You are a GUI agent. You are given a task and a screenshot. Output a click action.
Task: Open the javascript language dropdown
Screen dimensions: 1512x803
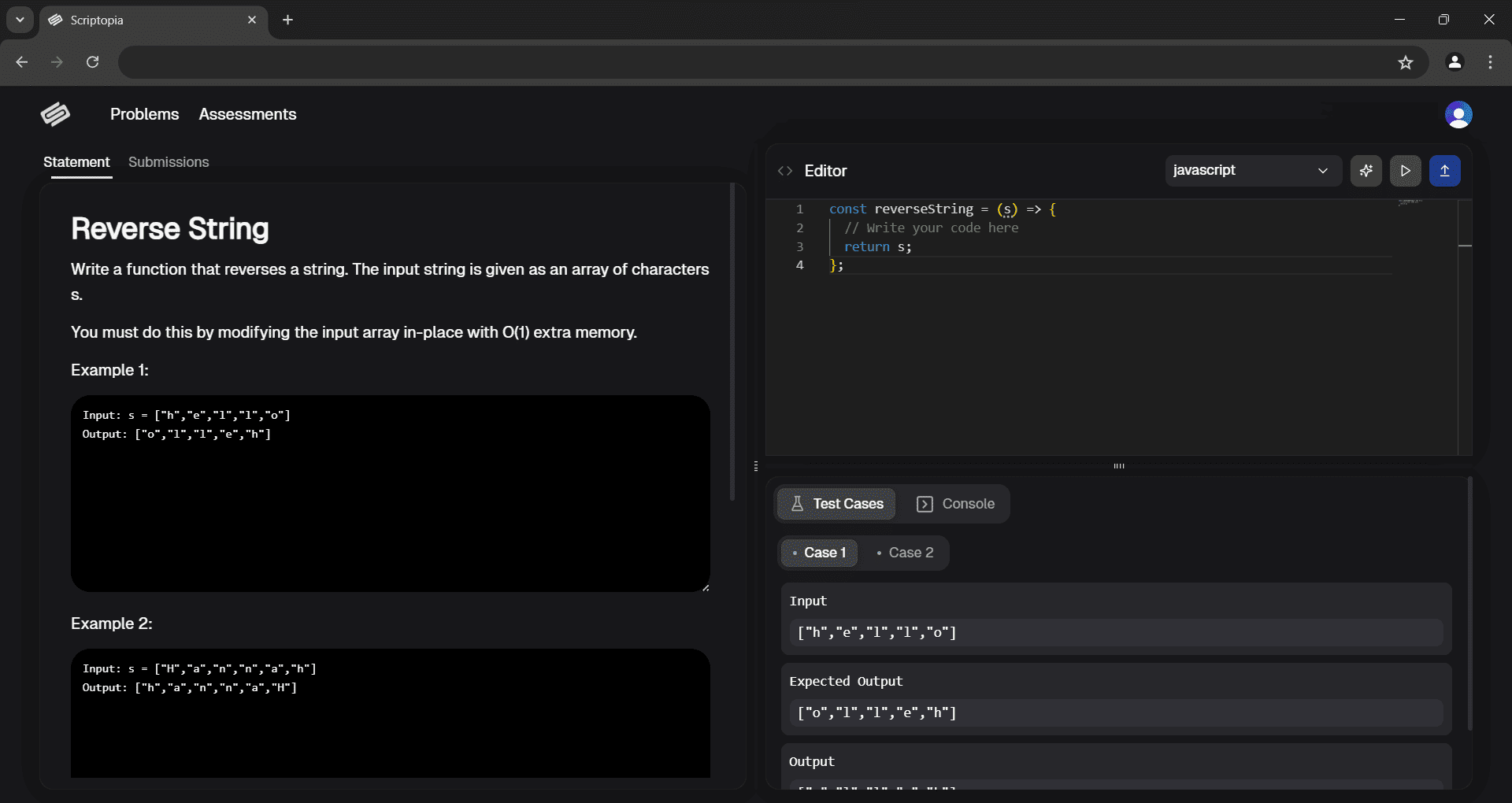point(1253,170)
